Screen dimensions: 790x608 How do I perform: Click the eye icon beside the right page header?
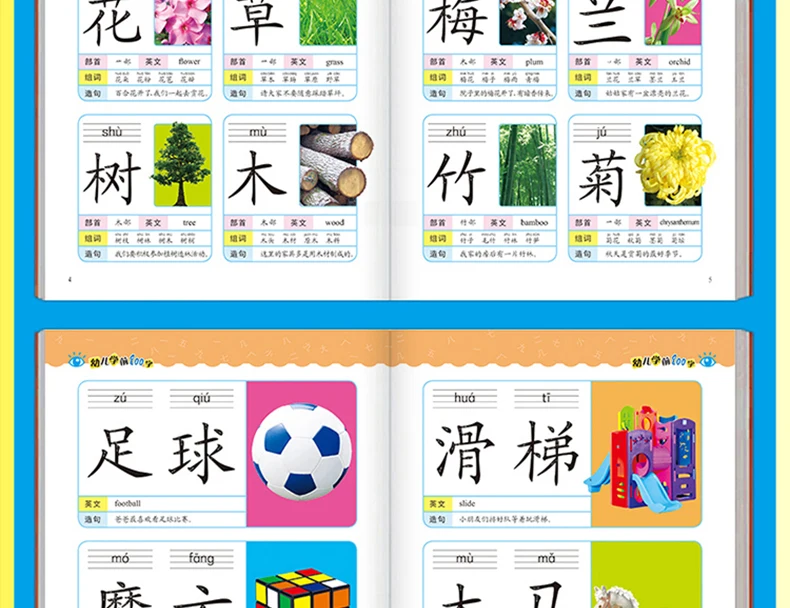tap(707, 360)
